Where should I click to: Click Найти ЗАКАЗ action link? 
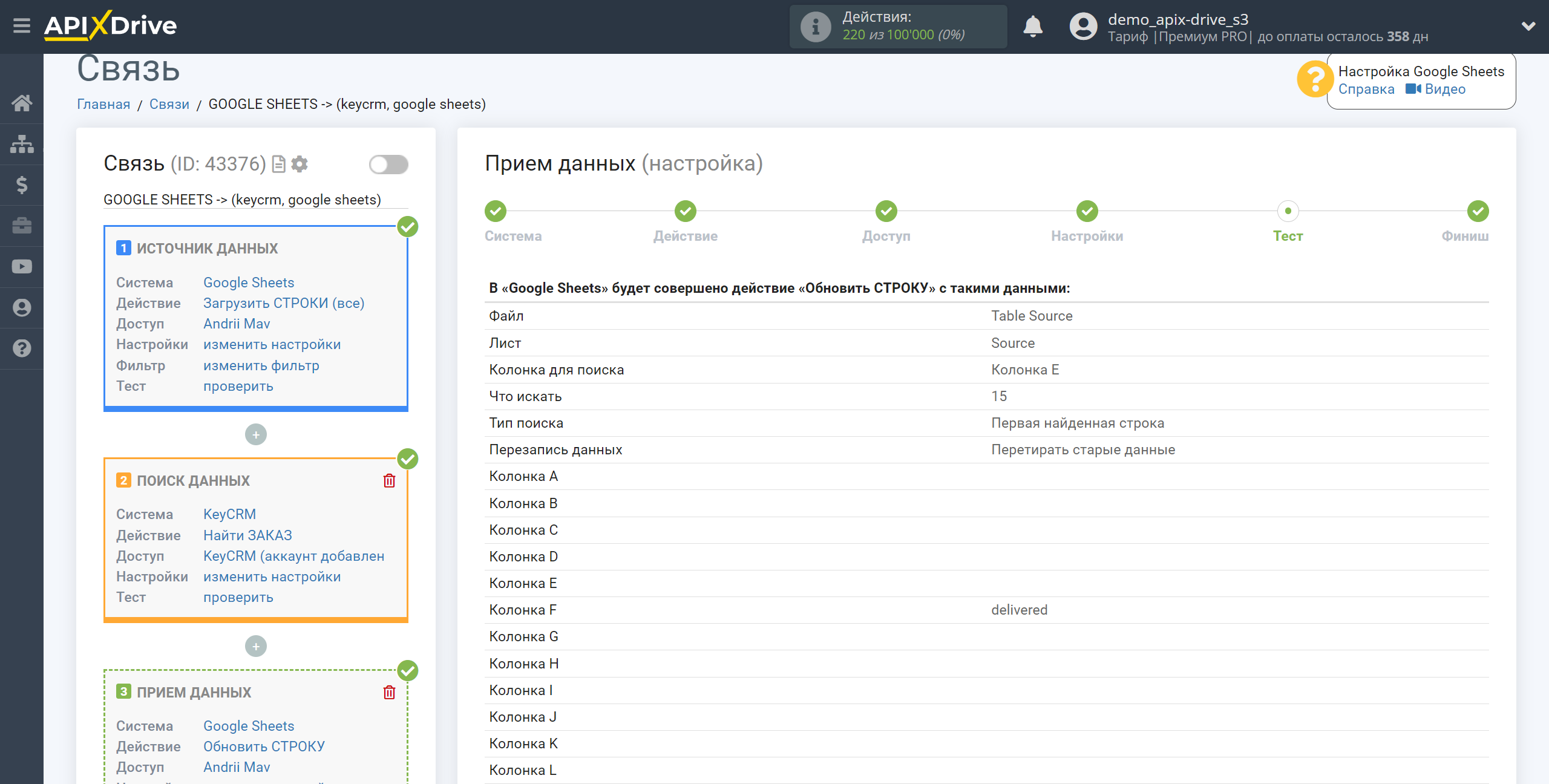pos(247,535)
